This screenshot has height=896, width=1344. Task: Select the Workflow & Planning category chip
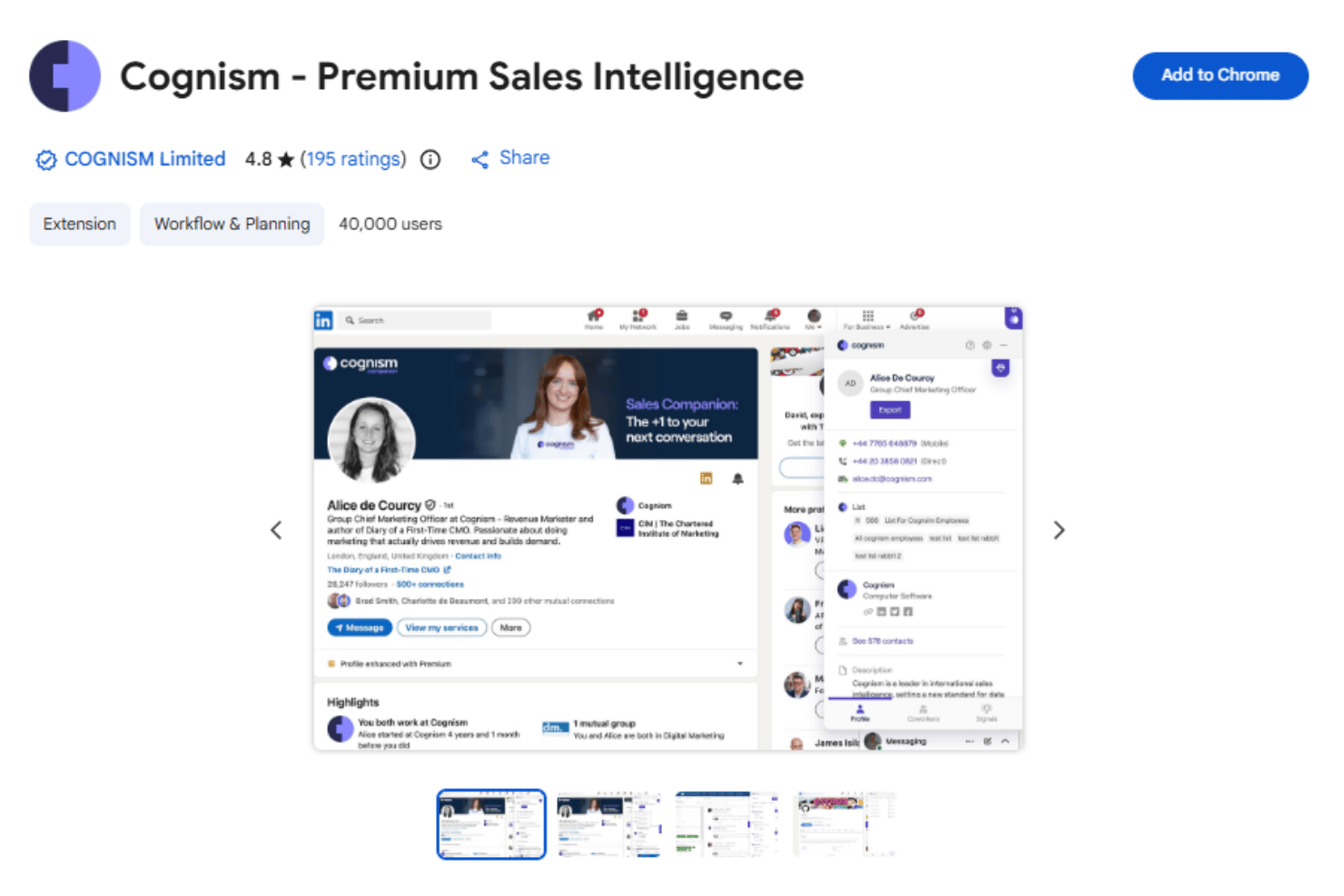click(232, 224)
